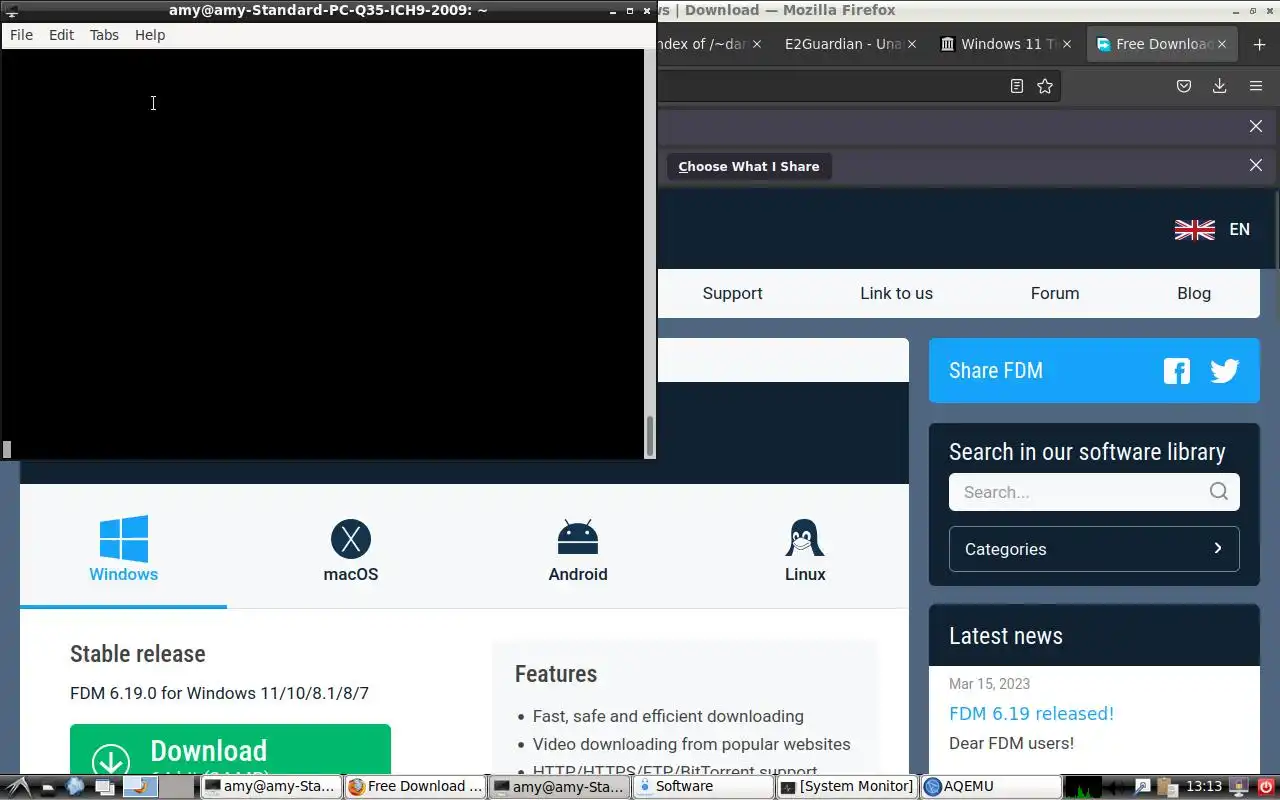Click Stable release heading text
Image resolution: width=1280 pixels, height=800 pixels.
138,654
